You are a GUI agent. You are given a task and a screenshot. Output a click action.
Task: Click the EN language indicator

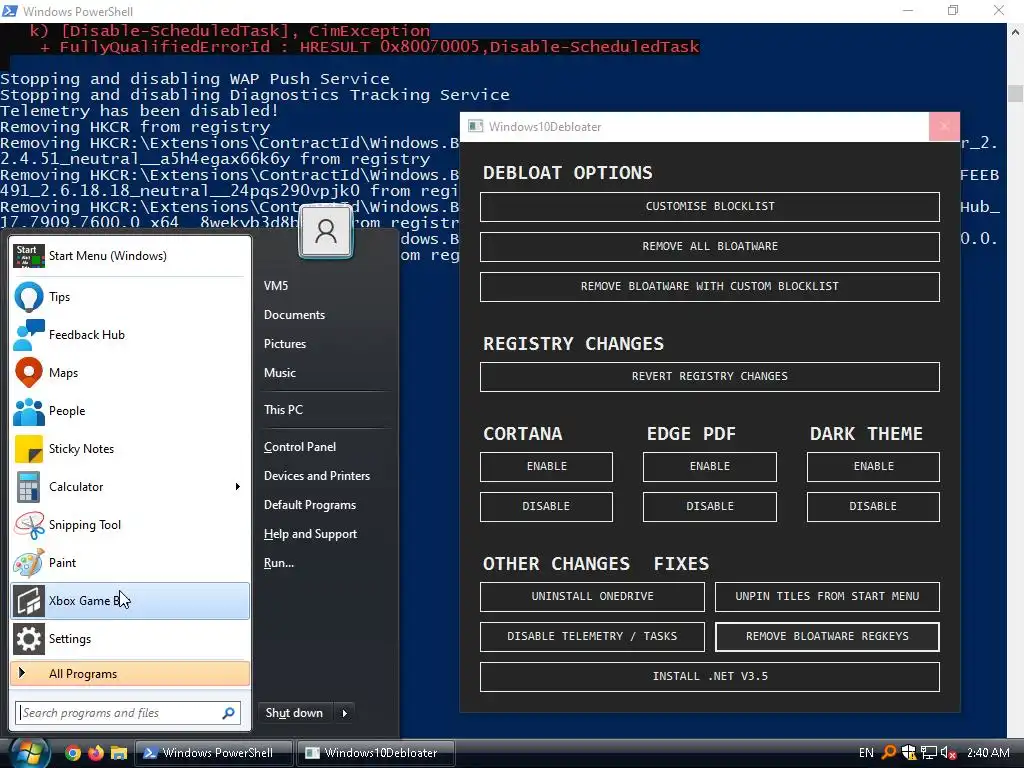866,753
